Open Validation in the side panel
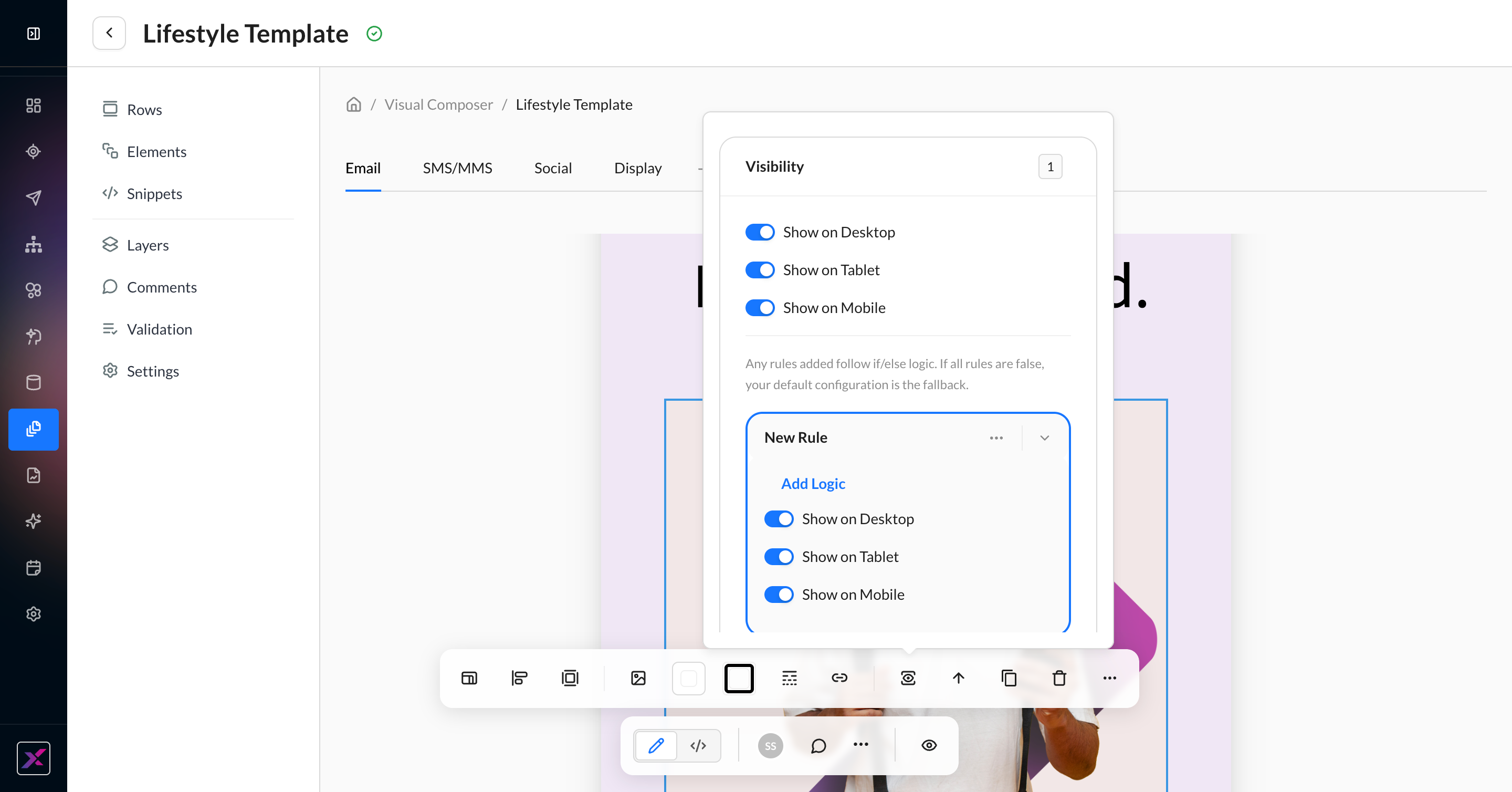The image size is (1512, 792). [x=148, y=329]
